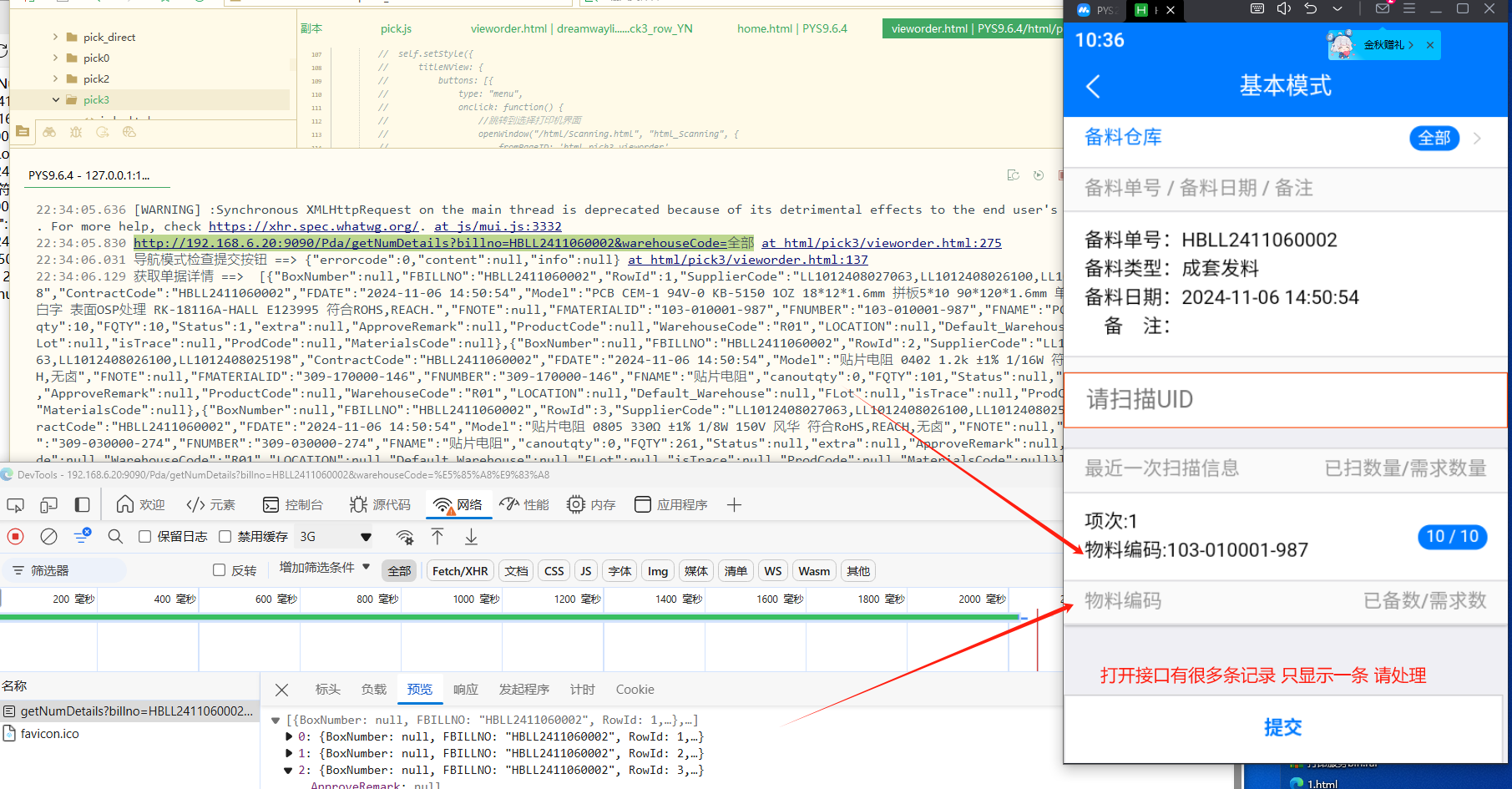Expand response array item 0
The height and width of the screenshot is (789, 1512).
point(289,736)
